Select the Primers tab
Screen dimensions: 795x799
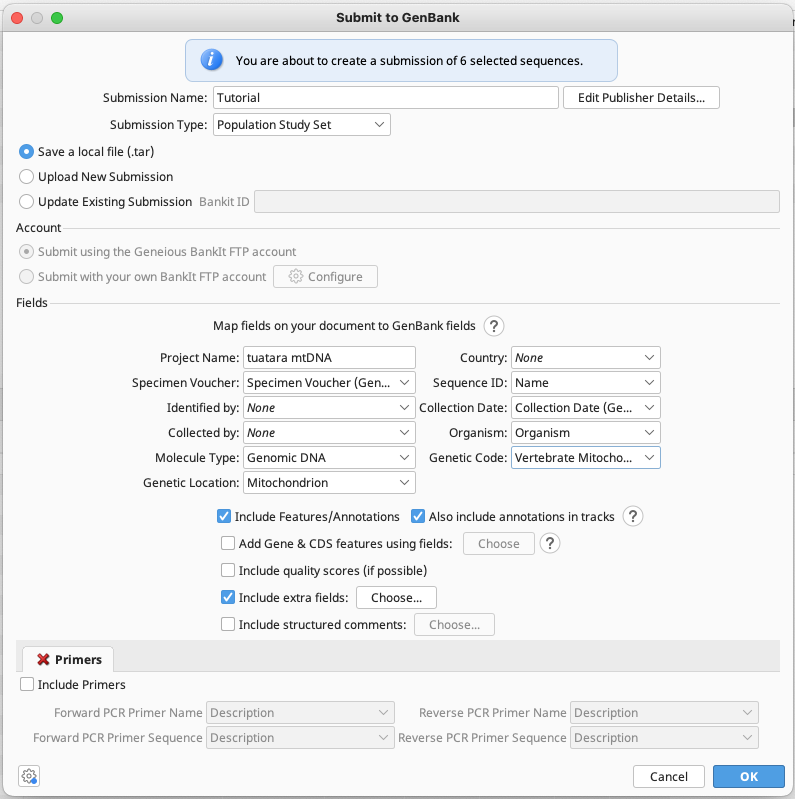coord(68,659)
